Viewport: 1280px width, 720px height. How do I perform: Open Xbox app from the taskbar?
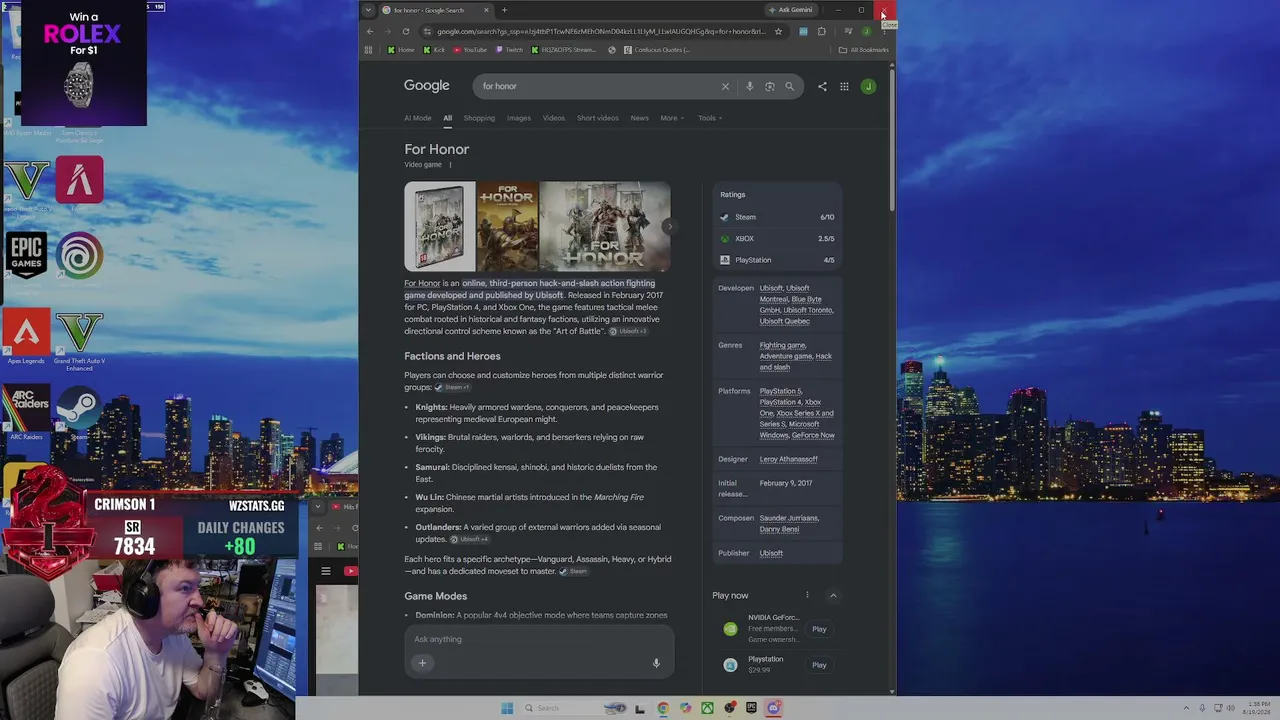point(707,708)
